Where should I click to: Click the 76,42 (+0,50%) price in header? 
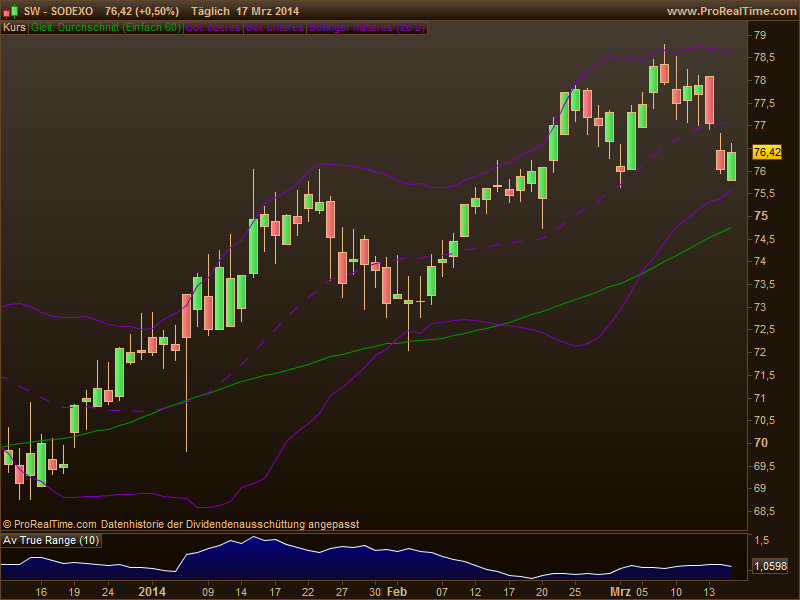[141, 11]
